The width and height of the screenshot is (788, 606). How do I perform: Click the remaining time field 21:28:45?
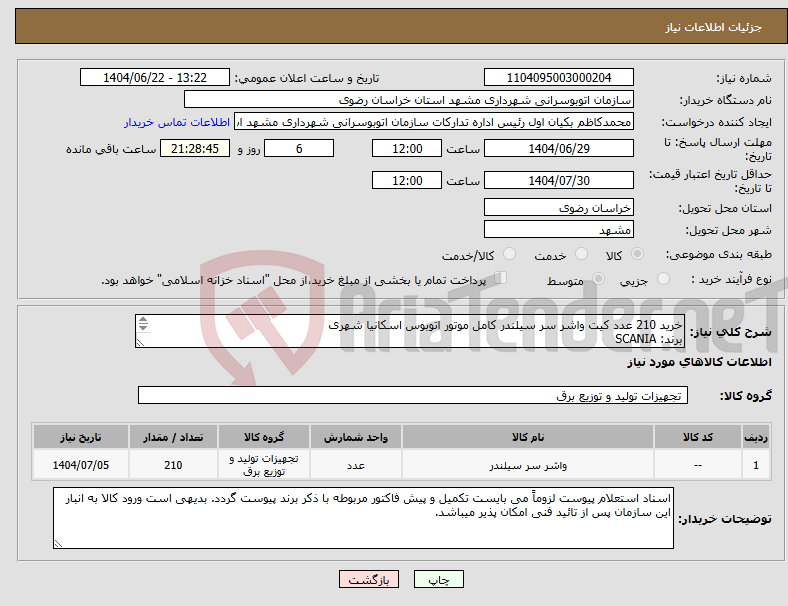tap(195, 149)
